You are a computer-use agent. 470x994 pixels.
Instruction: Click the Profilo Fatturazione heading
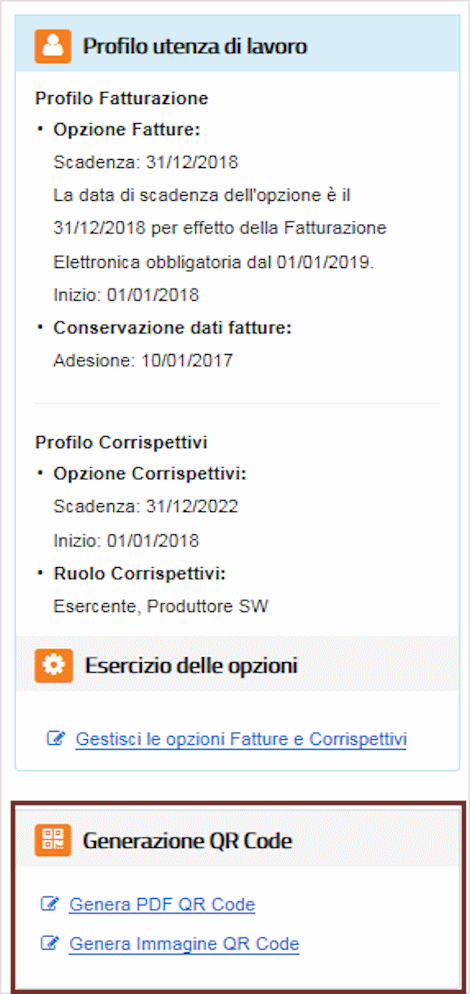tap(122, 98)
